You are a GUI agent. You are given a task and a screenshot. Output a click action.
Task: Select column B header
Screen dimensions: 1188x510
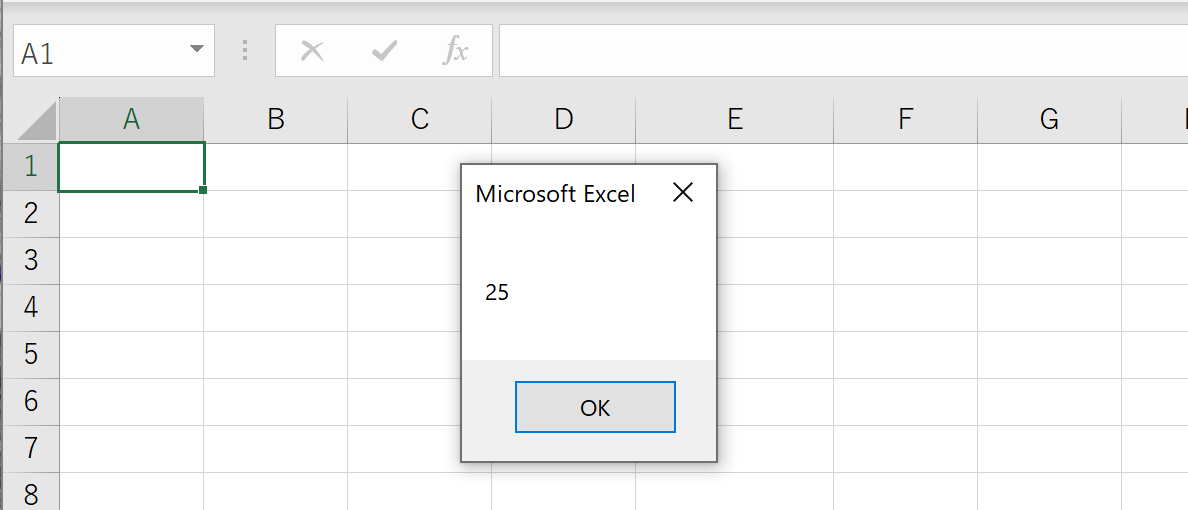[276, 119]
